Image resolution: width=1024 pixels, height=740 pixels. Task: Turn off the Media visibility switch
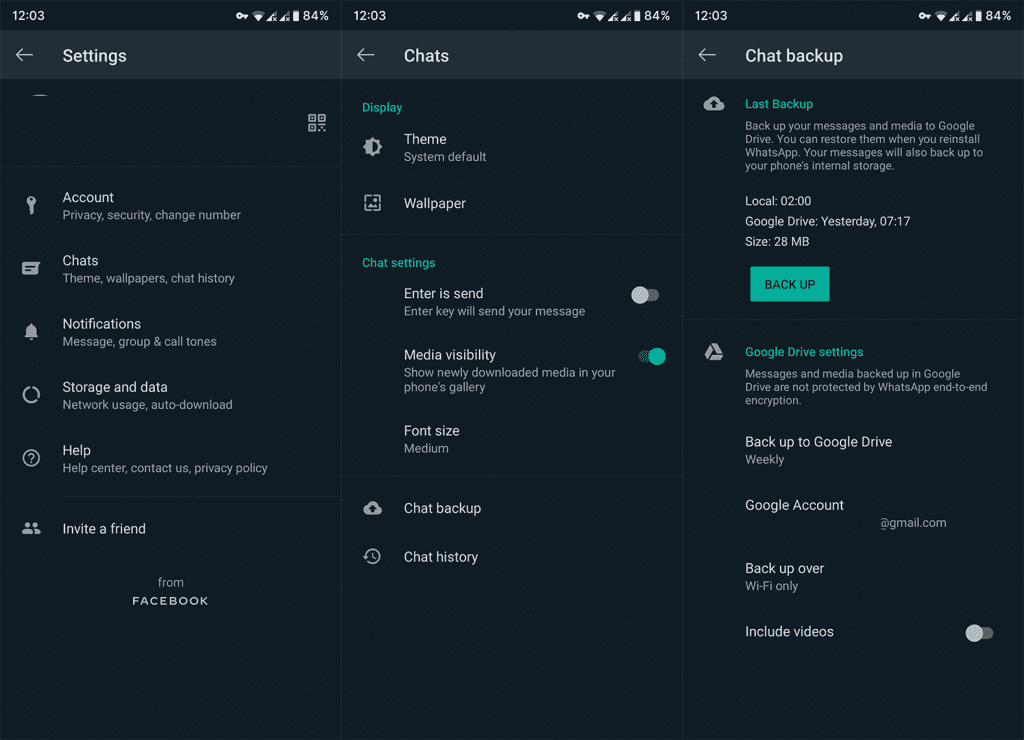(x=652, y=356)
